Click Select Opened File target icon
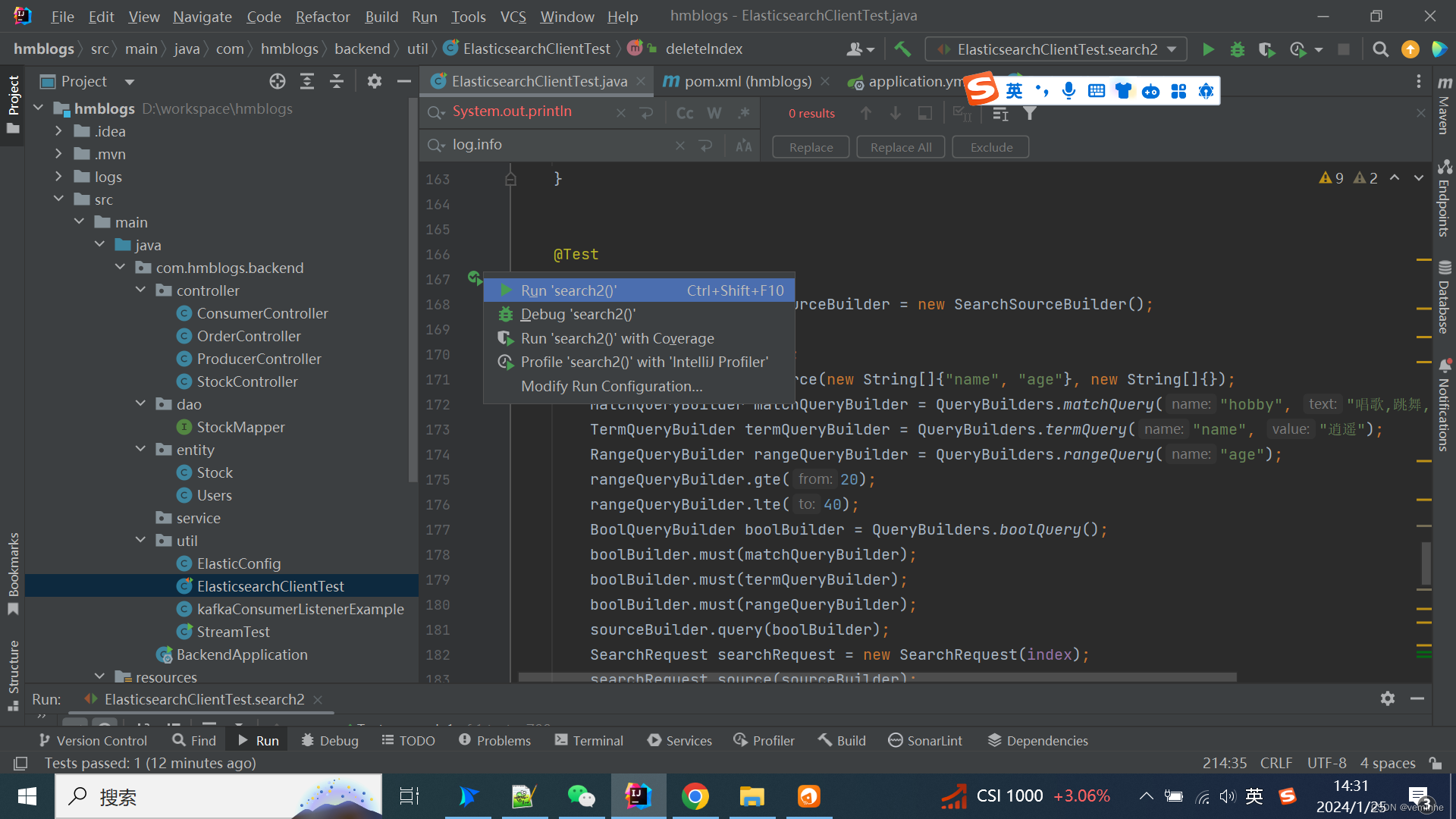Viewport: 1456px width, 819px height. click(278, 81)
